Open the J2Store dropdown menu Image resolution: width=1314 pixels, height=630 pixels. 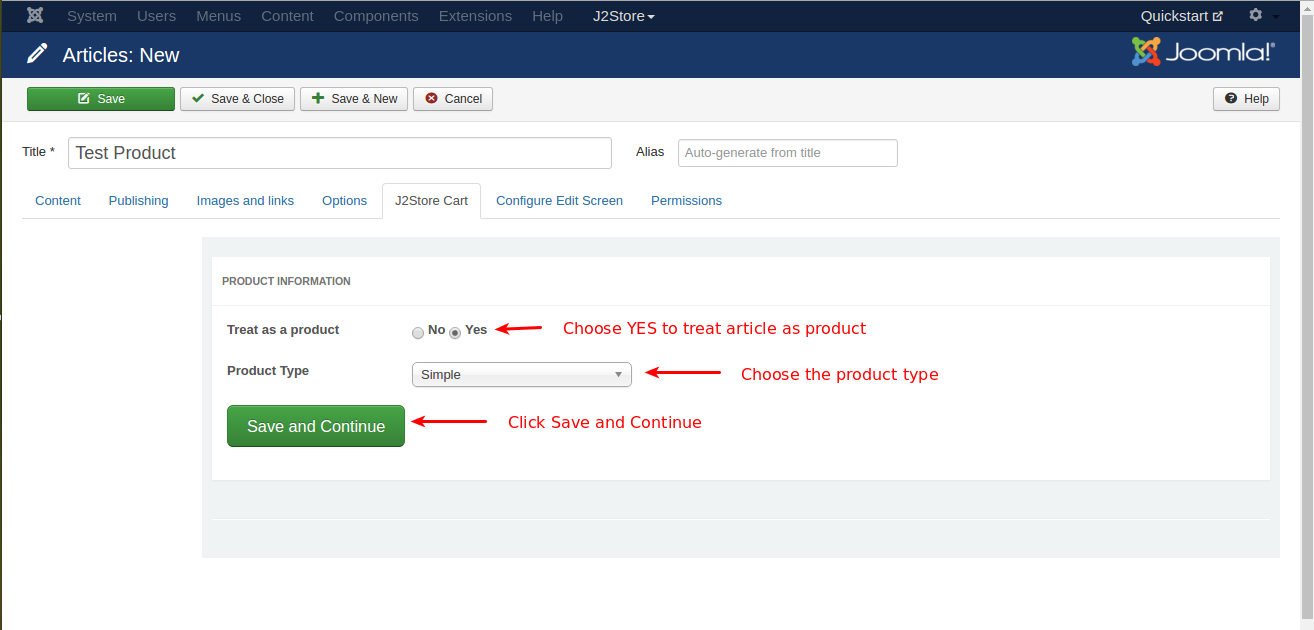(623, 16)
